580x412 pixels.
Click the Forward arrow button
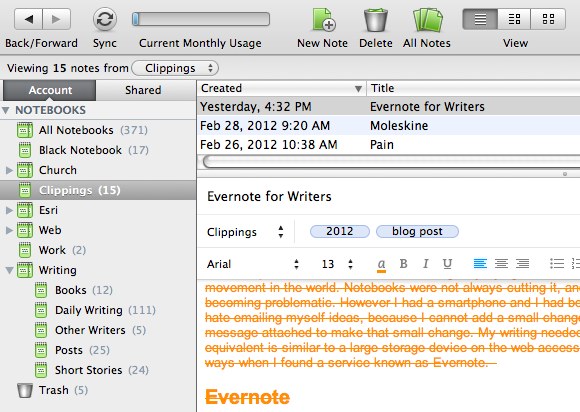[x=57, y=19]
